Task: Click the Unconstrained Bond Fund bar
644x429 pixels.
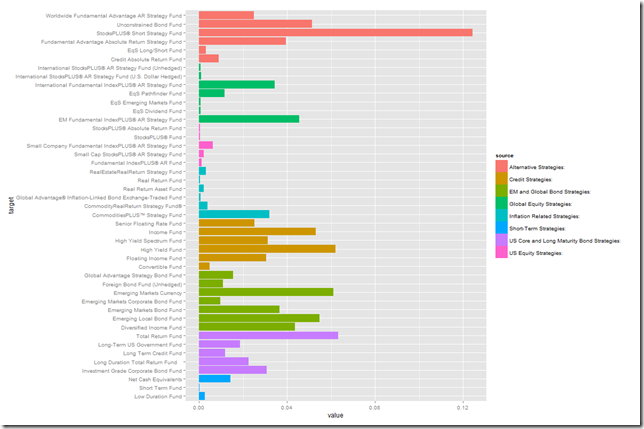Action: tap(255, 24)
